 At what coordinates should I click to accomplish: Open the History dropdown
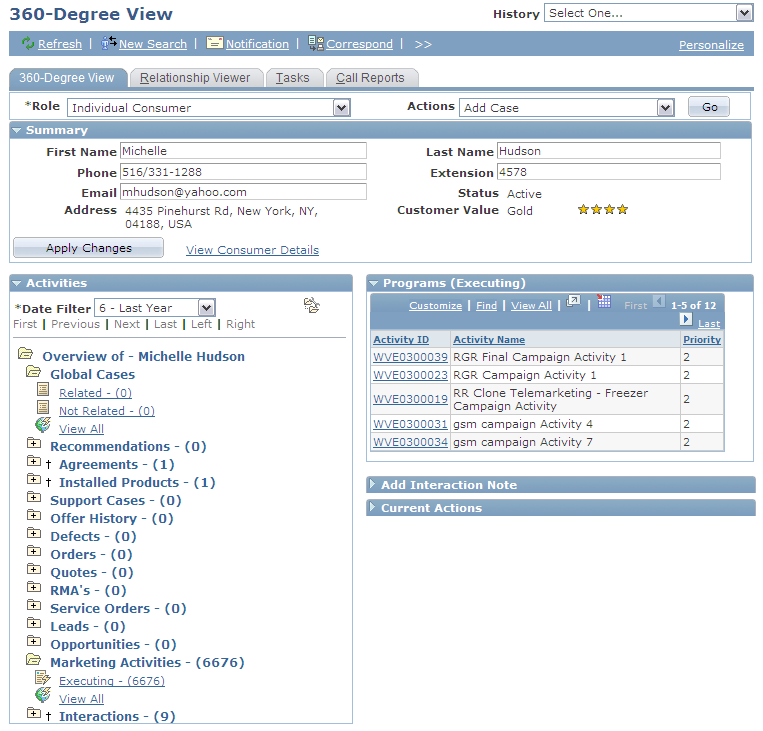pyautogui.click(x=744, y=13)
